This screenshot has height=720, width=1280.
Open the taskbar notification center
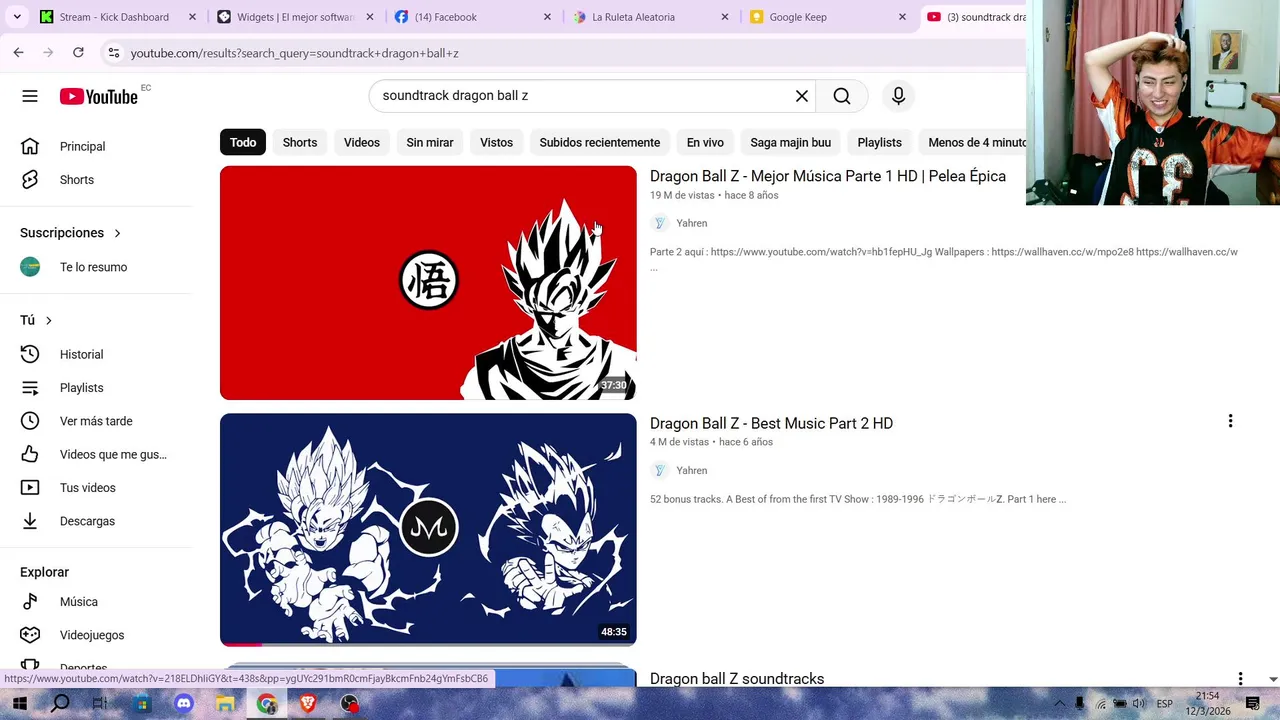[1252, 704]
